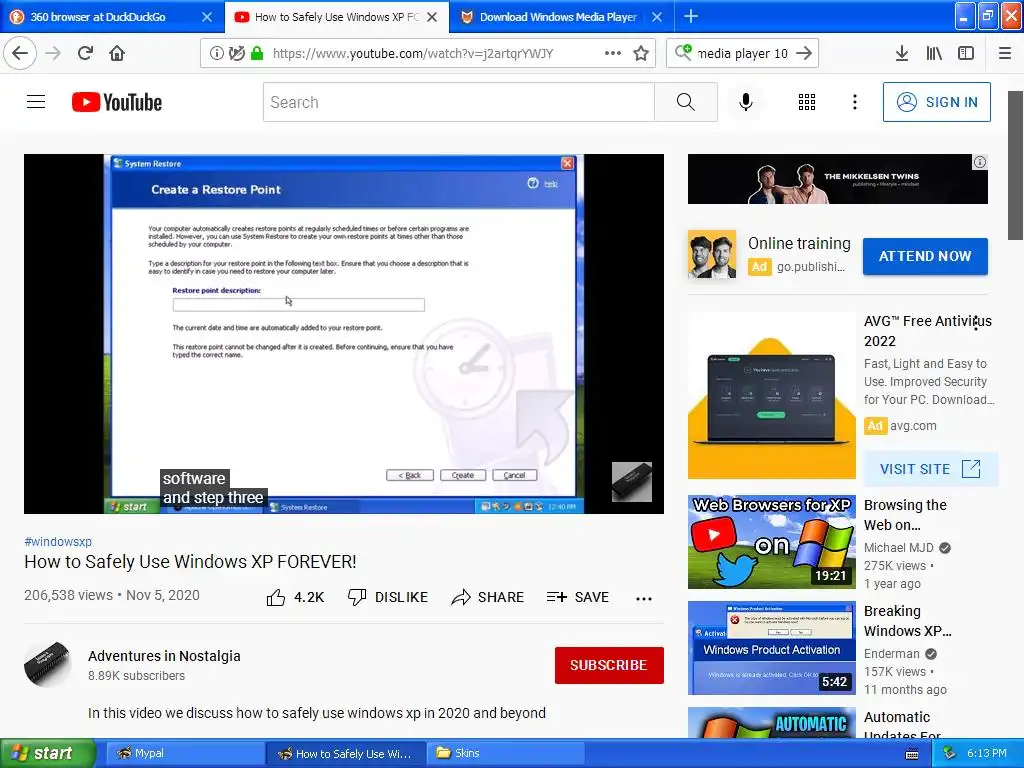1024x768 pixels.
Task: Go to YouTube home via logo
Action: coord(117,102)
